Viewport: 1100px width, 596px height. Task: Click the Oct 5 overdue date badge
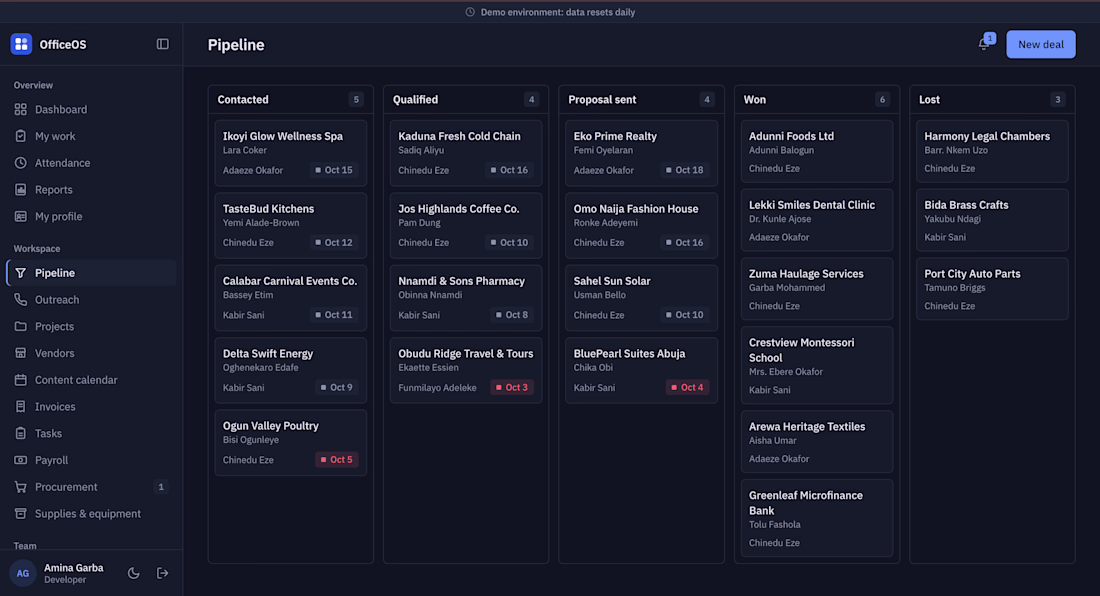(337, 459)
